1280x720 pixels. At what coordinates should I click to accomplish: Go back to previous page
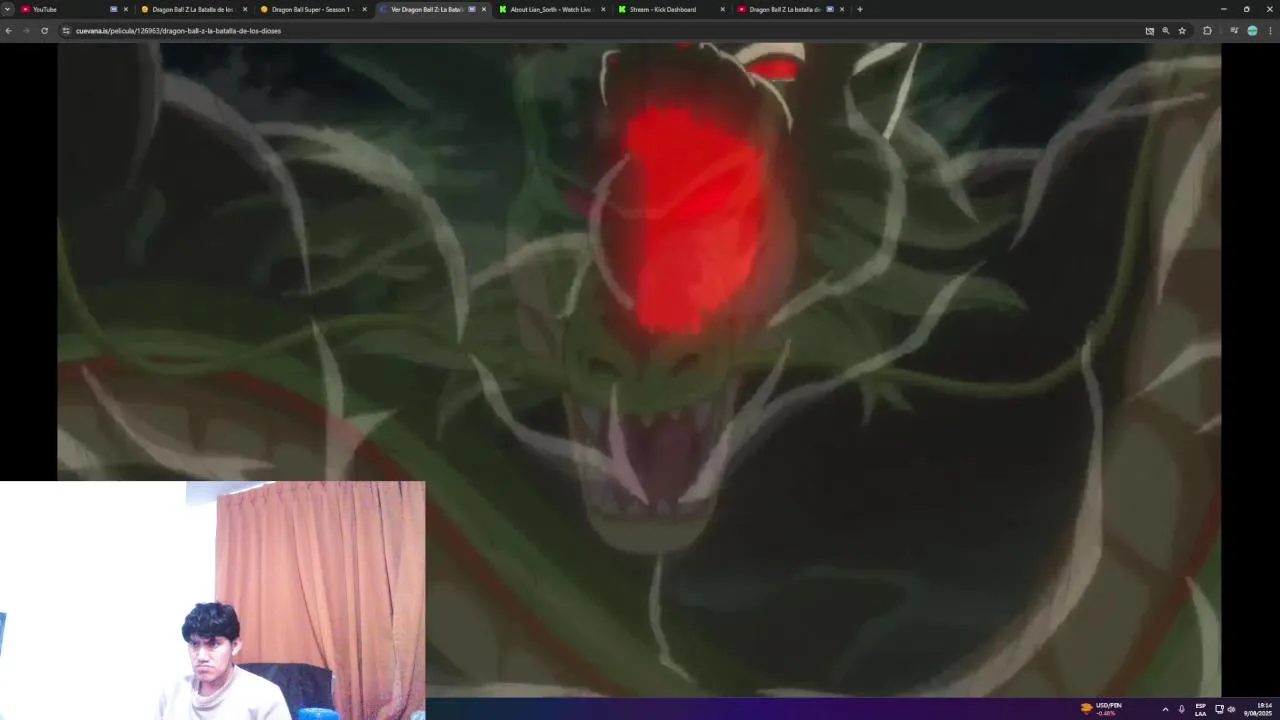(8, 31)
